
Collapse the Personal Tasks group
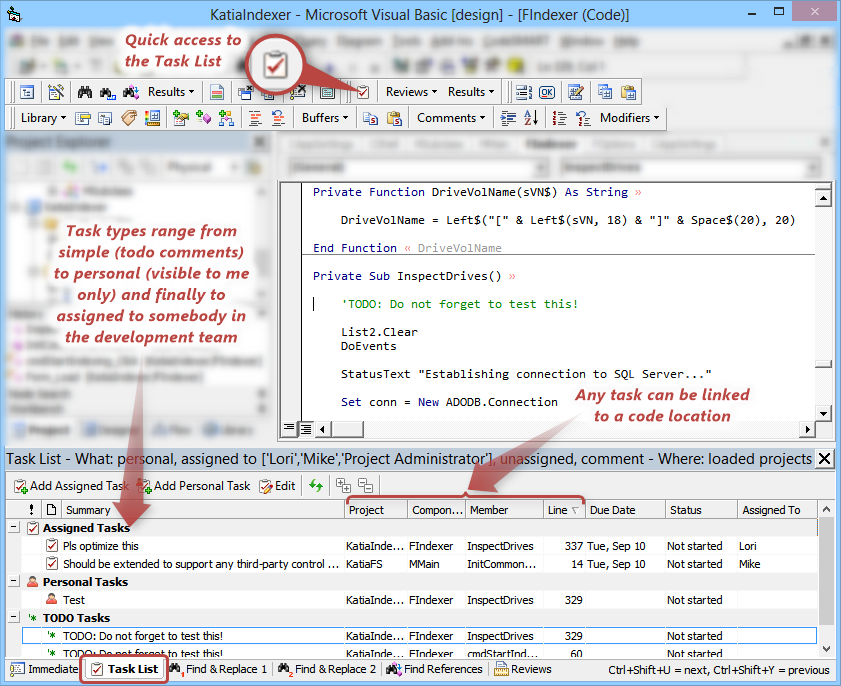coord(14,581)
